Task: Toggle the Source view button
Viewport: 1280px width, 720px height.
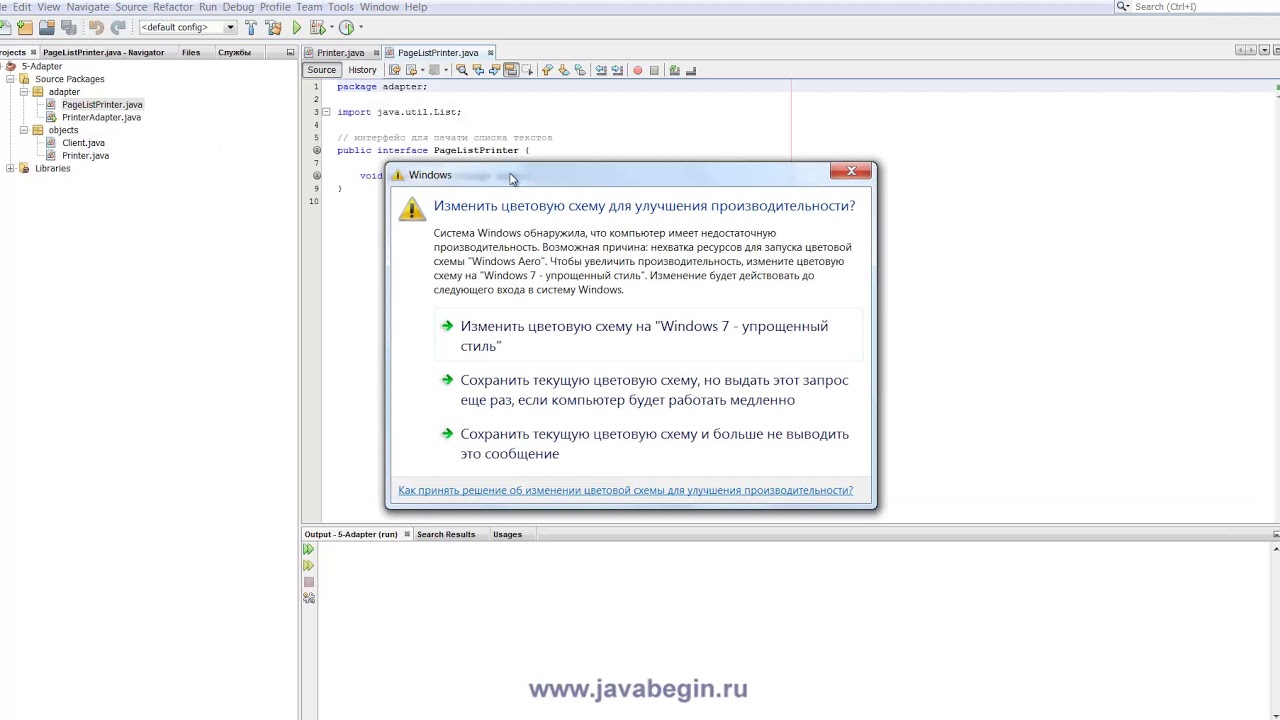Action: tap(321, 70)
